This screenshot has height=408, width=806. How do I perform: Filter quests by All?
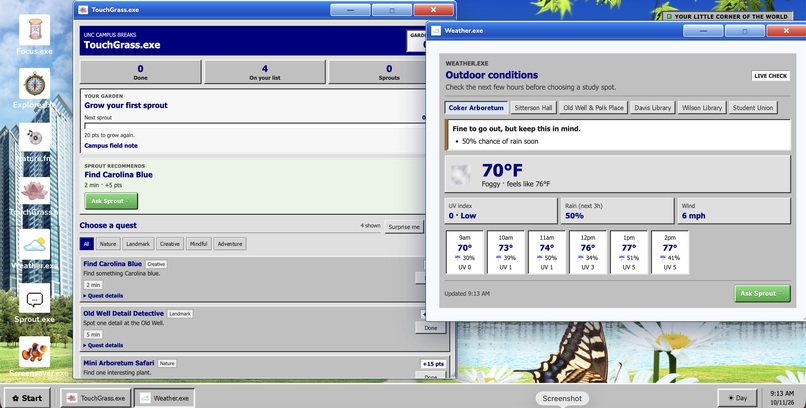86,244
